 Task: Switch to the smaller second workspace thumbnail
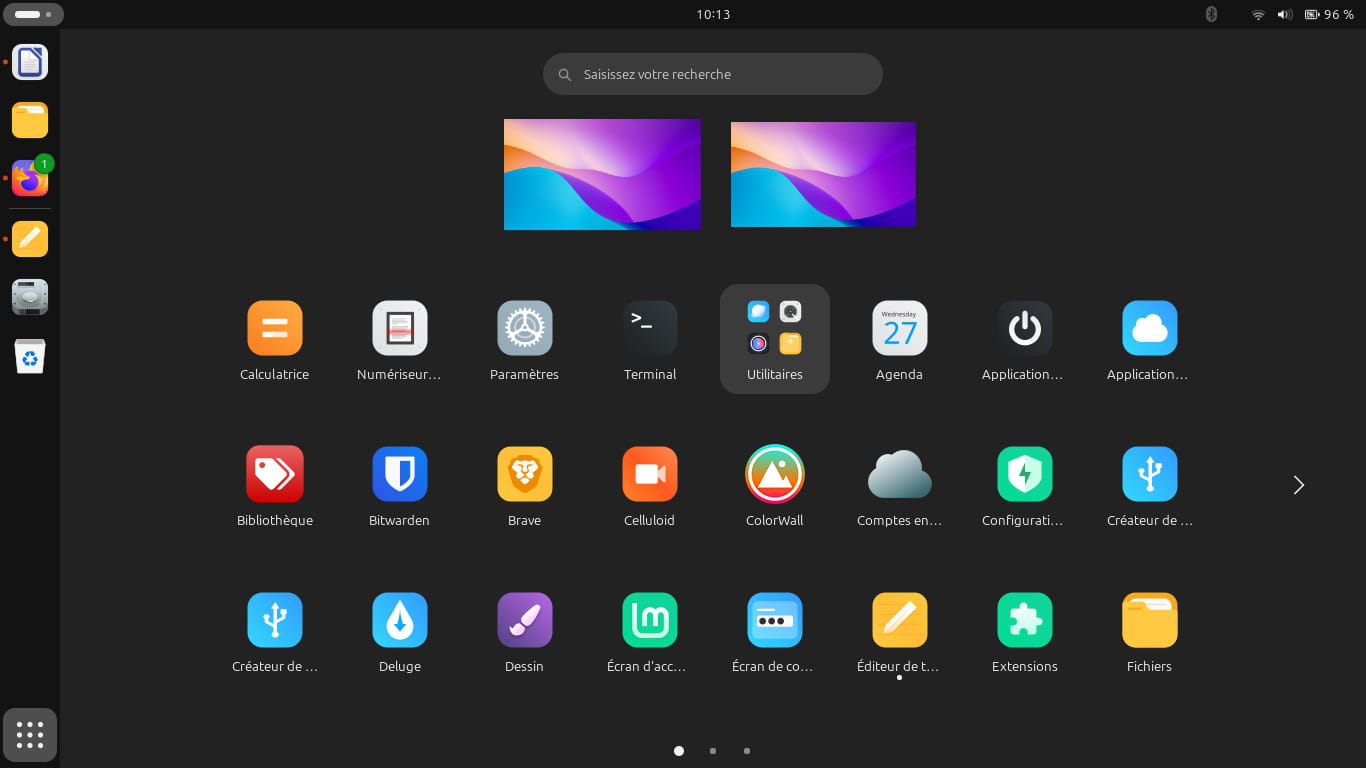tap(823, 174)
